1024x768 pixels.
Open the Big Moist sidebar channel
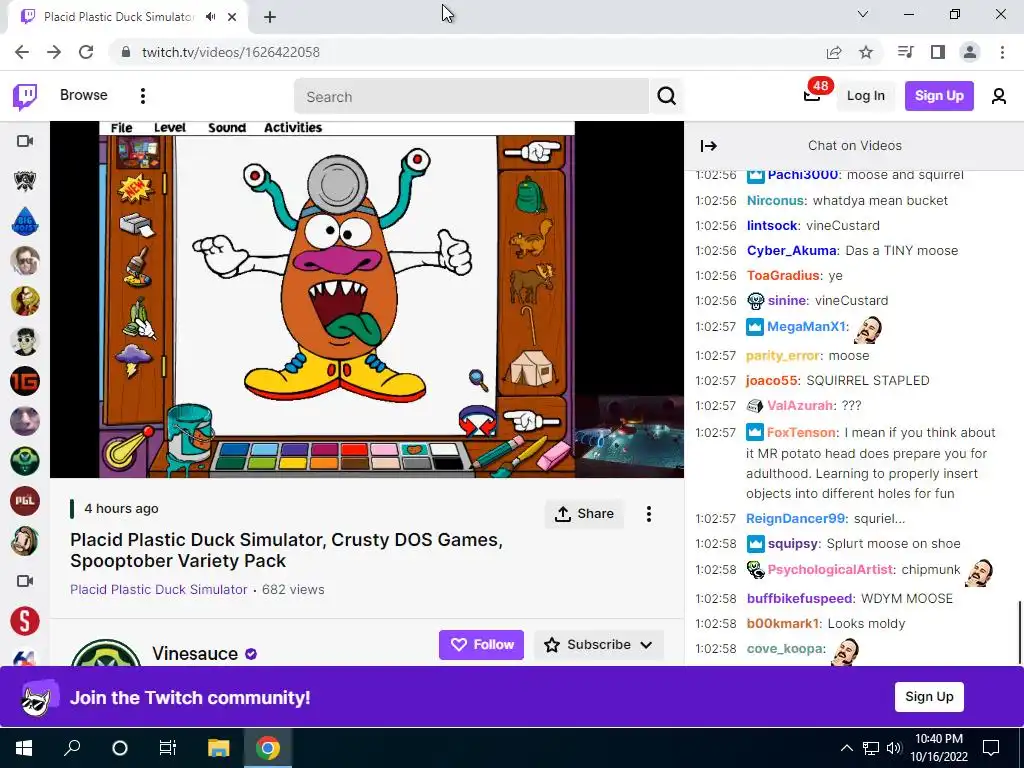[x=25, y=221]
